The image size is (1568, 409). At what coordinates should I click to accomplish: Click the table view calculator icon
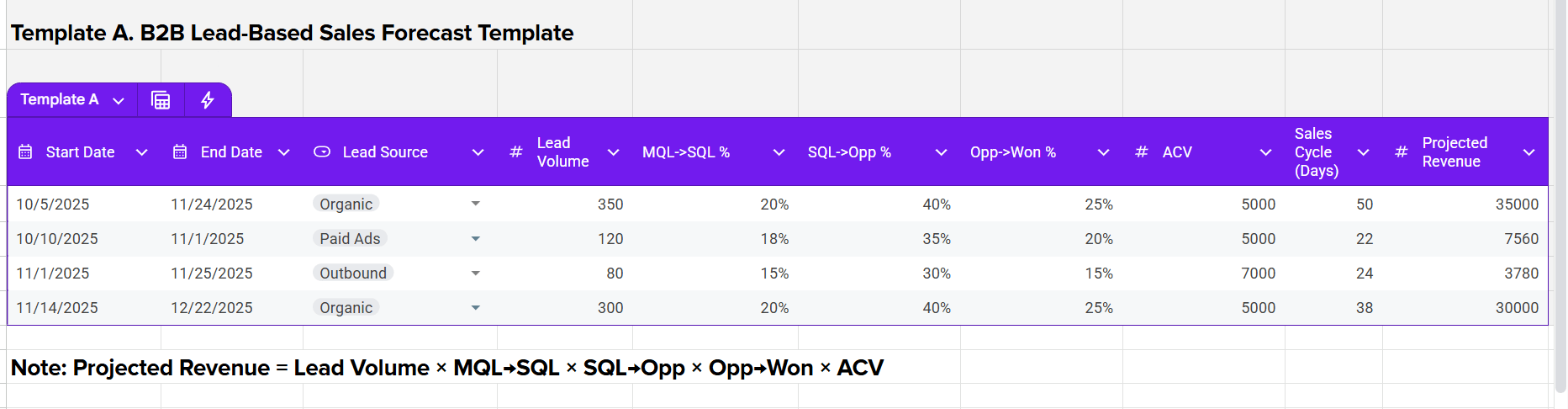point(161,100)
